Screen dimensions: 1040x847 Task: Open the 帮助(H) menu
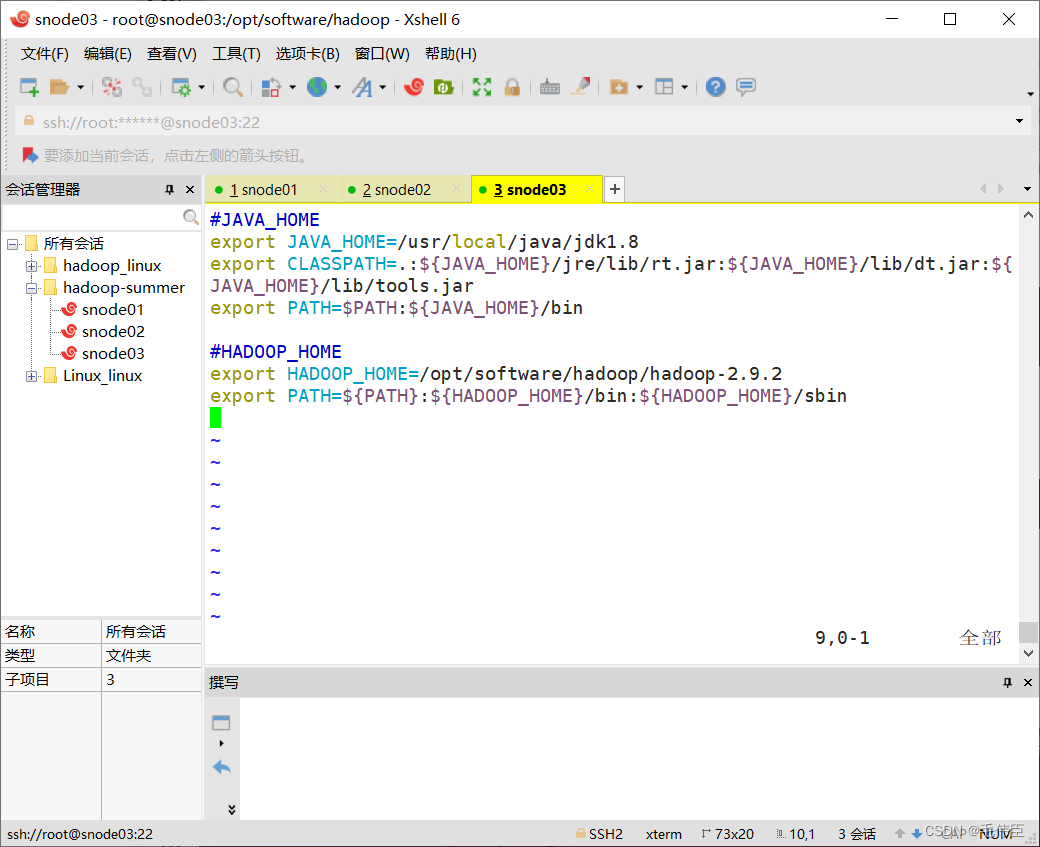tap(450, 54)
